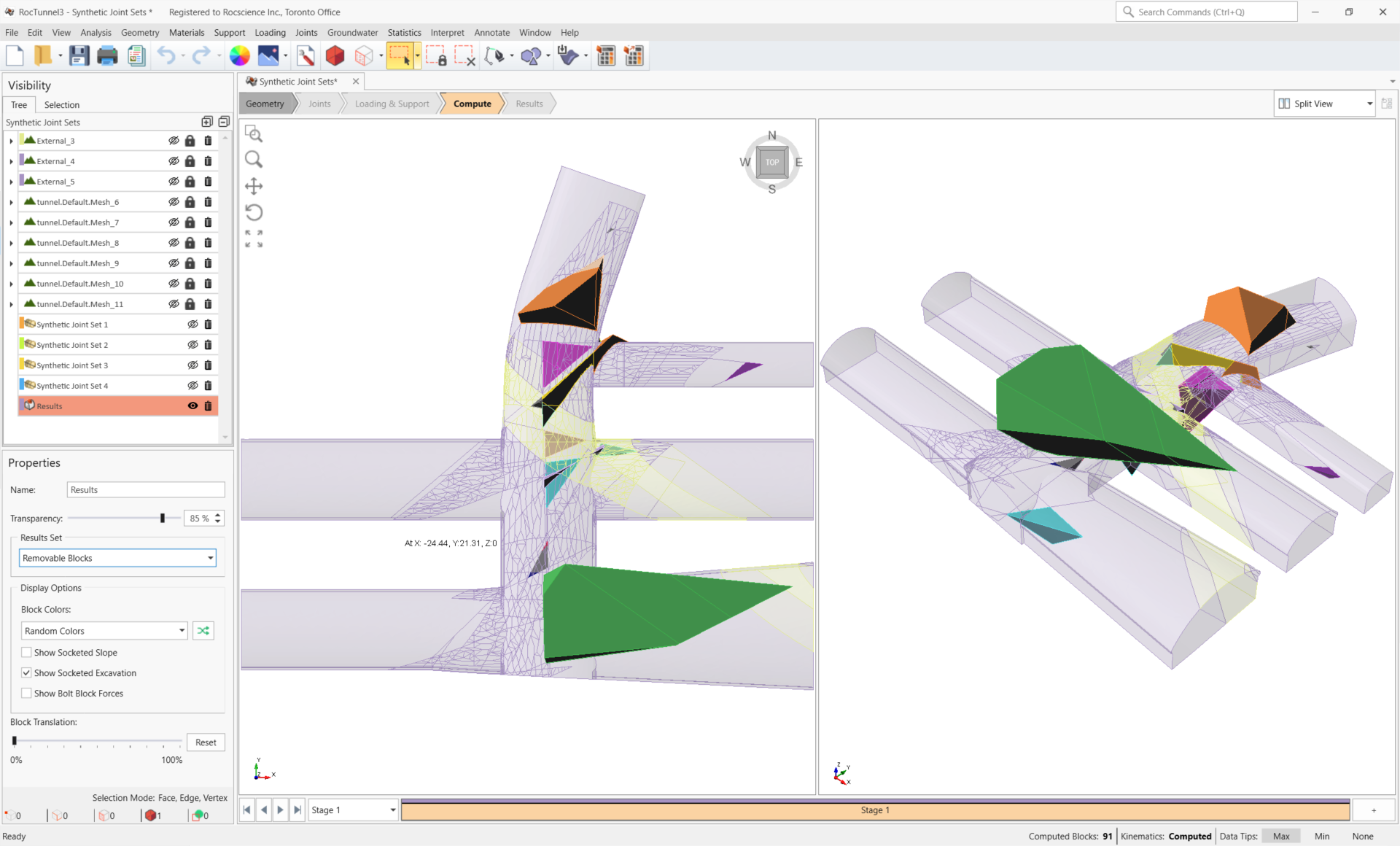Expand all tree nodes icon

coord(207,122)
